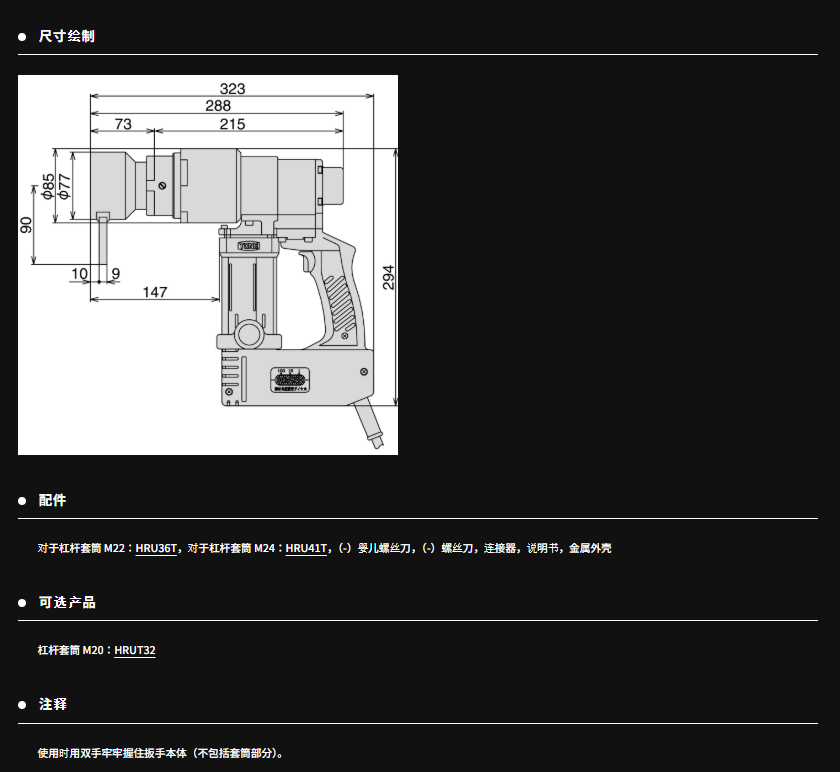This screenshot has width=840, height=772.
Task: Click the bullet beside 配件 heading
Action: pyautogui.click(x=22, y=501)
